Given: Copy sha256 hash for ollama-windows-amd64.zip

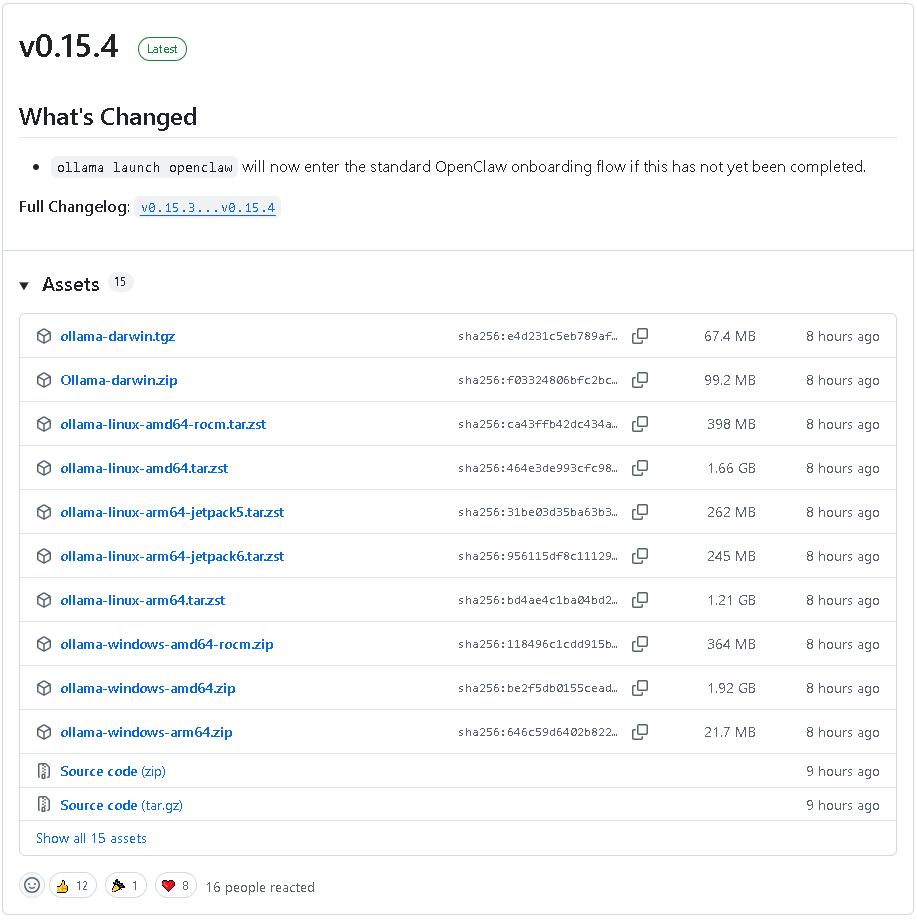Looking at the screenshot, I should coord(639,688).
